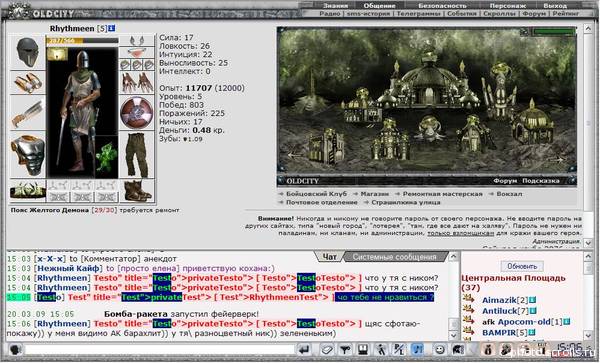Open the События link
This screenshot has height=363, width=600.
(x=462, y=13)
